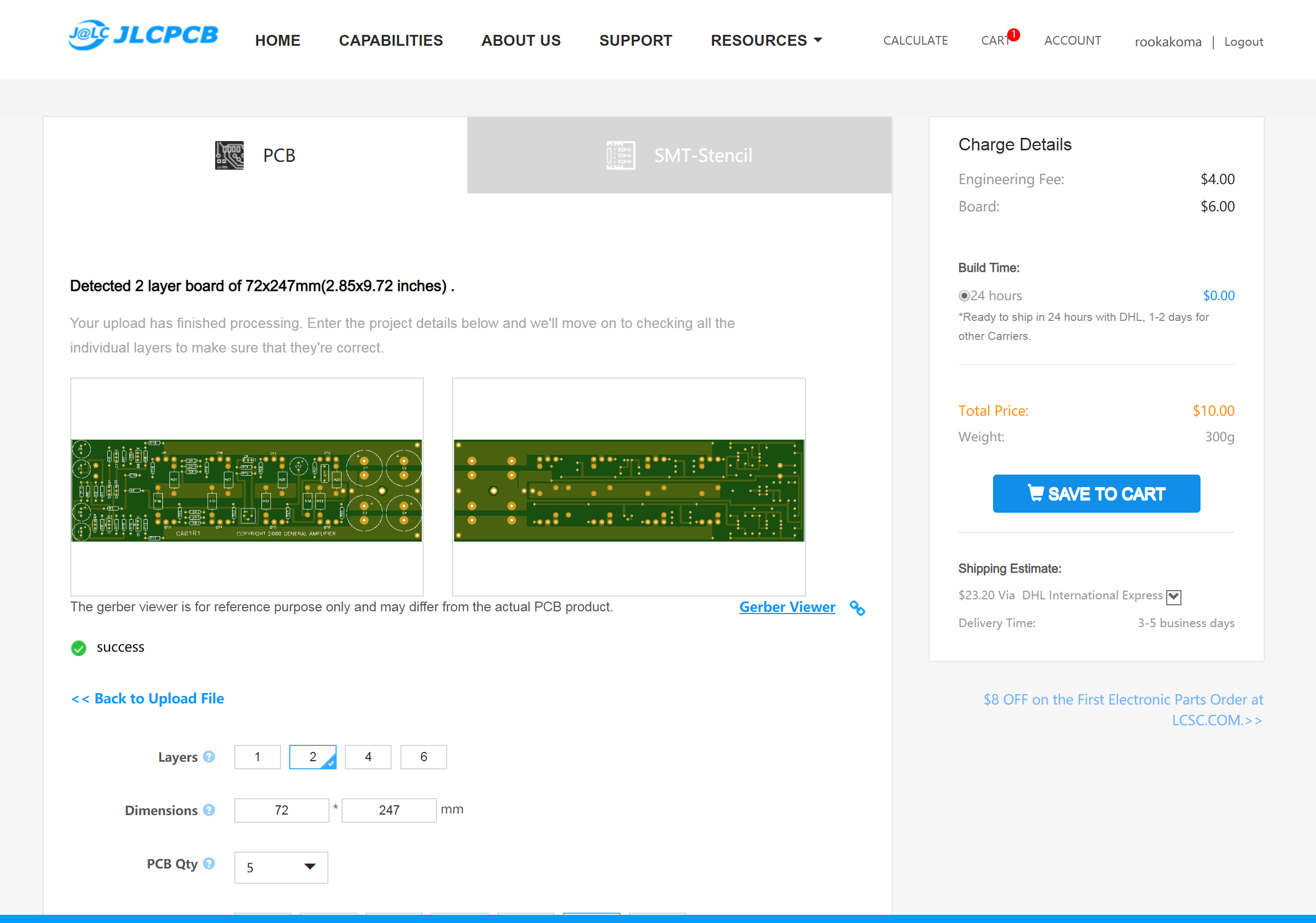The height and width of the screenshot is (923, 1316).
Task: Open the Support menu
Action: (636, 41)
